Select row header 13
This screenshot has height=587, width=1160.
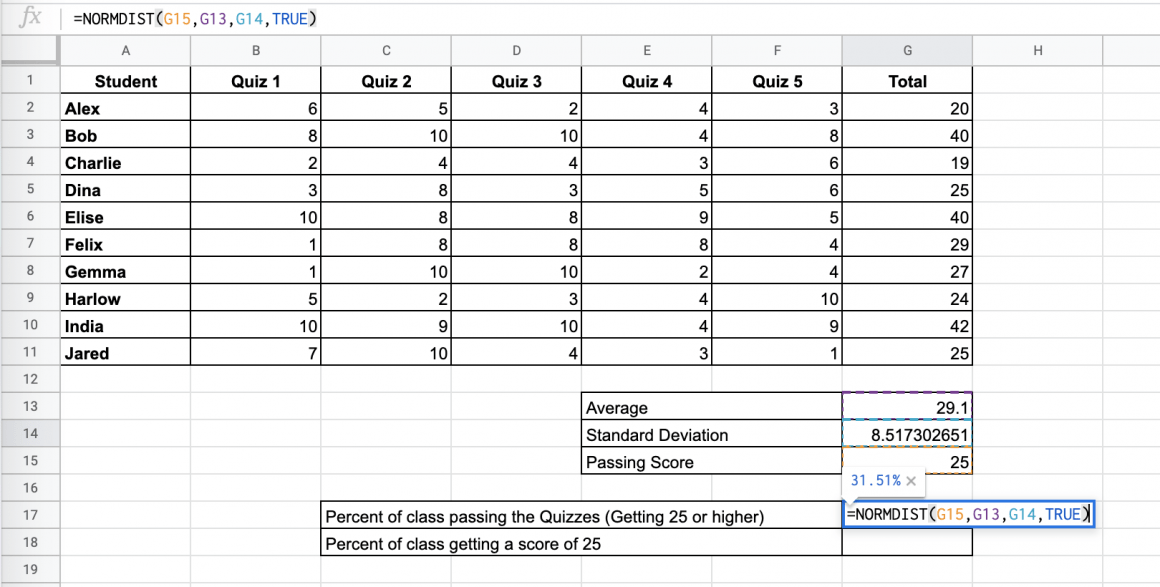click(29, 407)
